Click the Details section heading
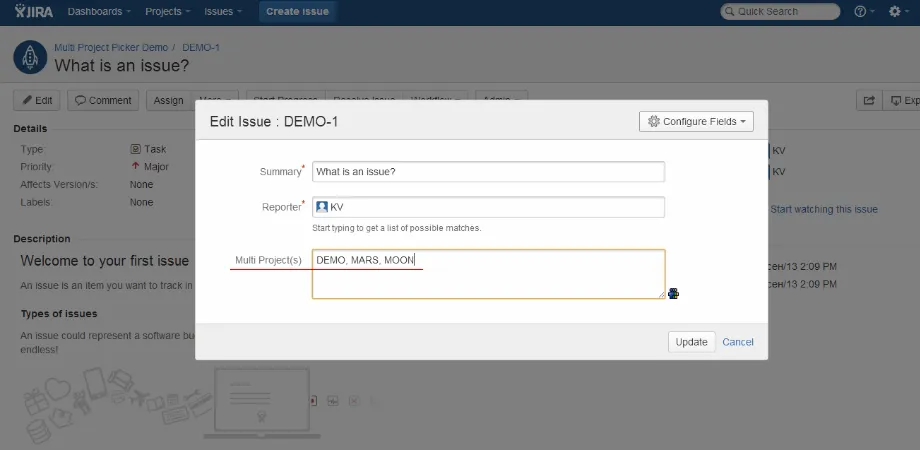Image resolution: width=920 pixels, height=450 pixels. 31,128
